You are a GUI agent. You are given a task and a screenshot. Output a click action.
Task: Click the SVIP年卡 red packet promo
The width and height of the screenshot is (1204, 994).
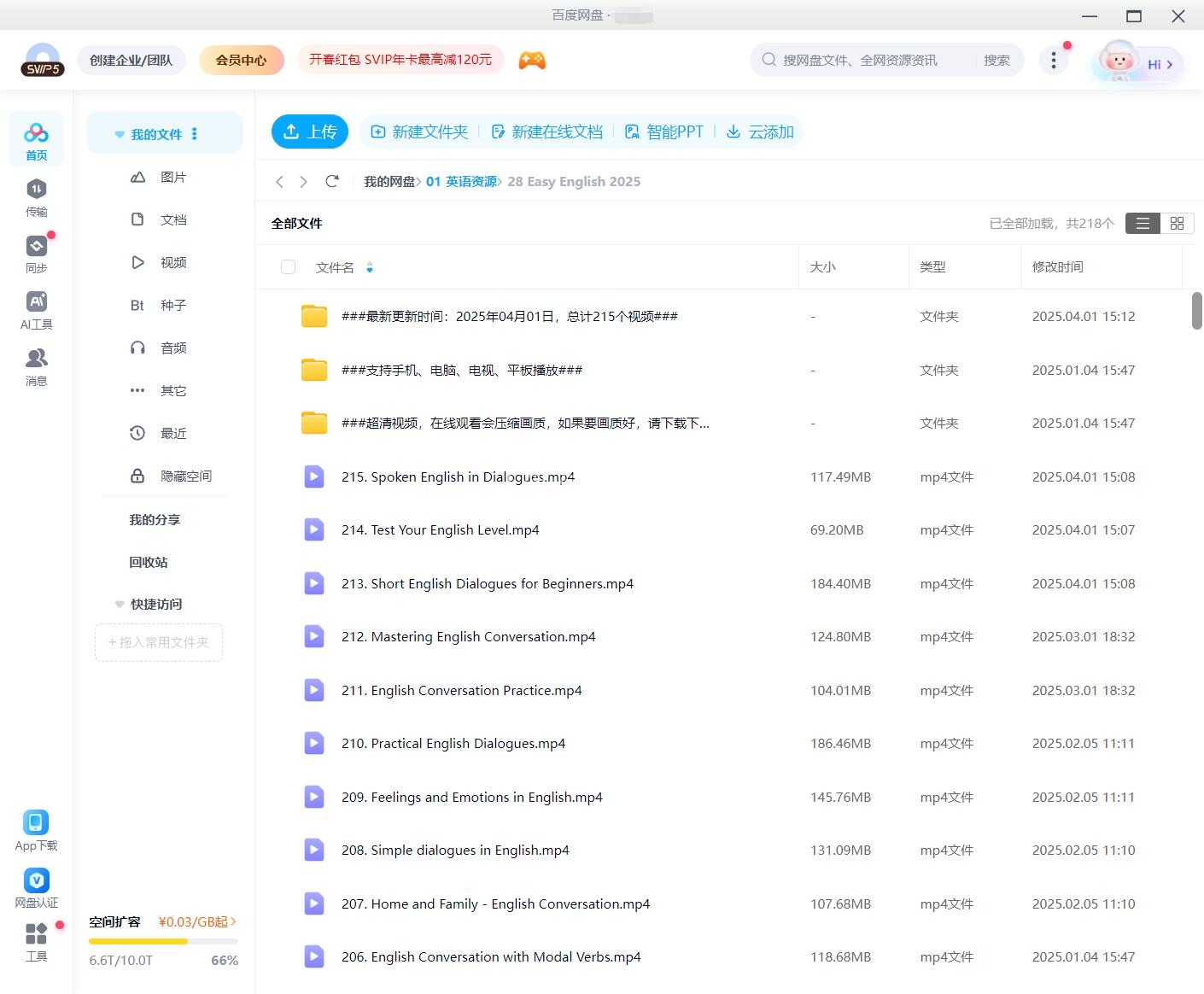400,60
